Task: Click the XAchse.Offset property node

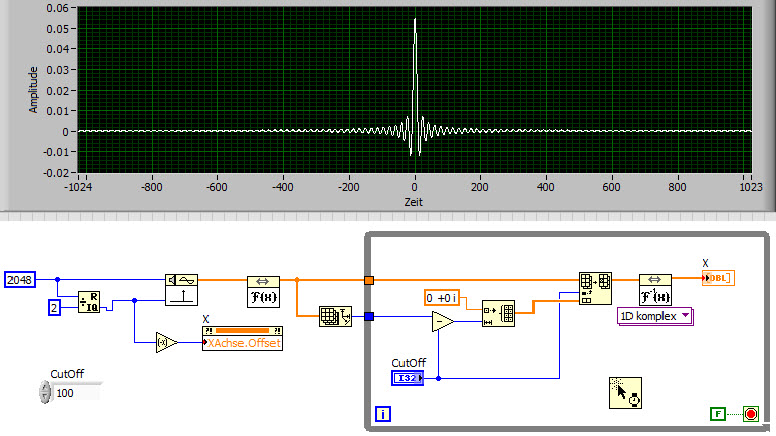Action: click(242, 339)
